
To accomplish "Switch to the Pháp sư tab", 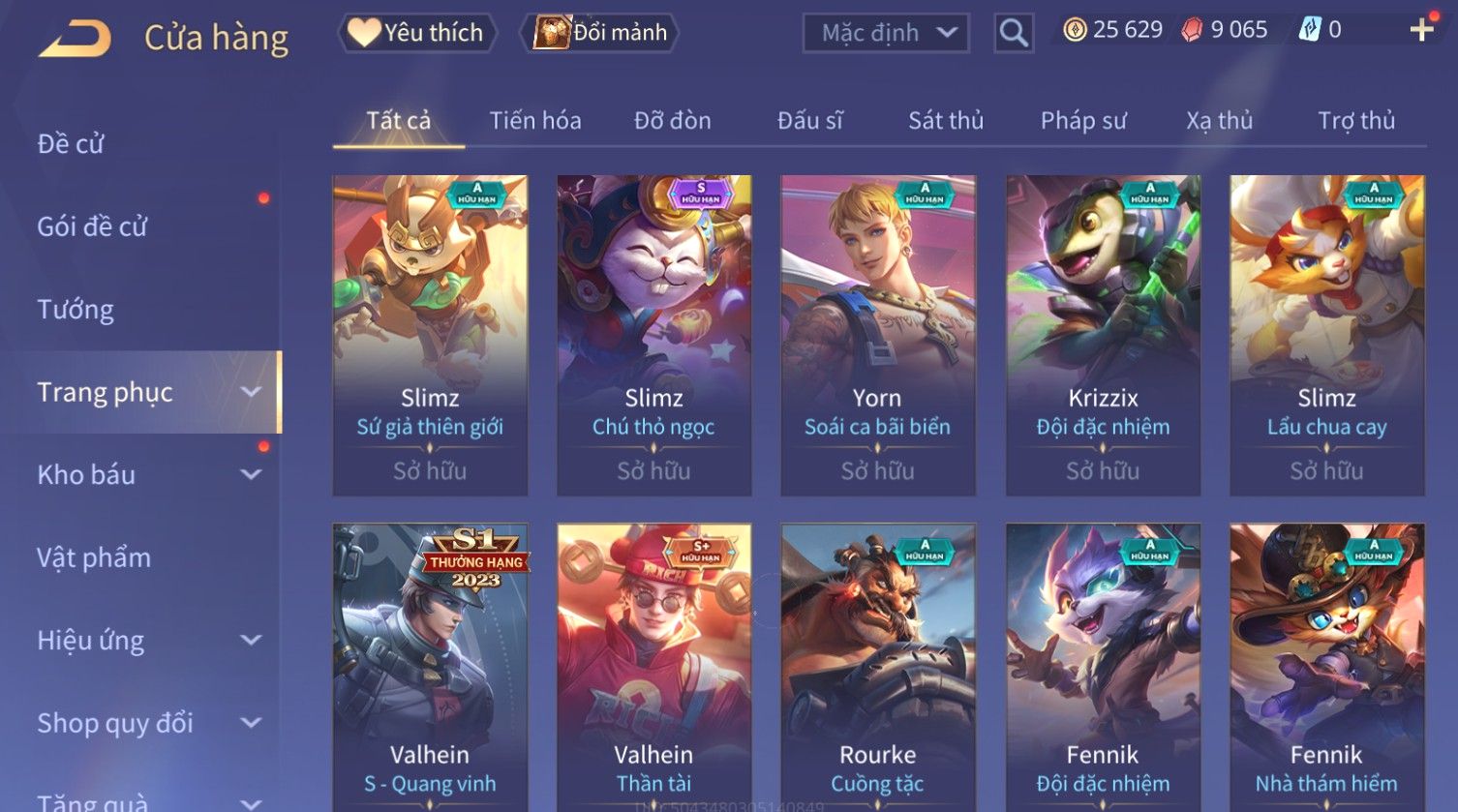I will click(1083, 120).
